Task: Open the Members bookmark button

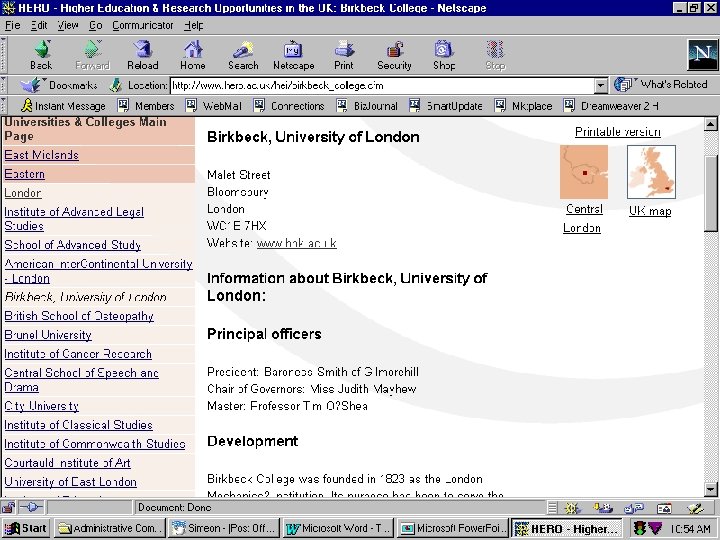Action: click(x=146, y=106)
